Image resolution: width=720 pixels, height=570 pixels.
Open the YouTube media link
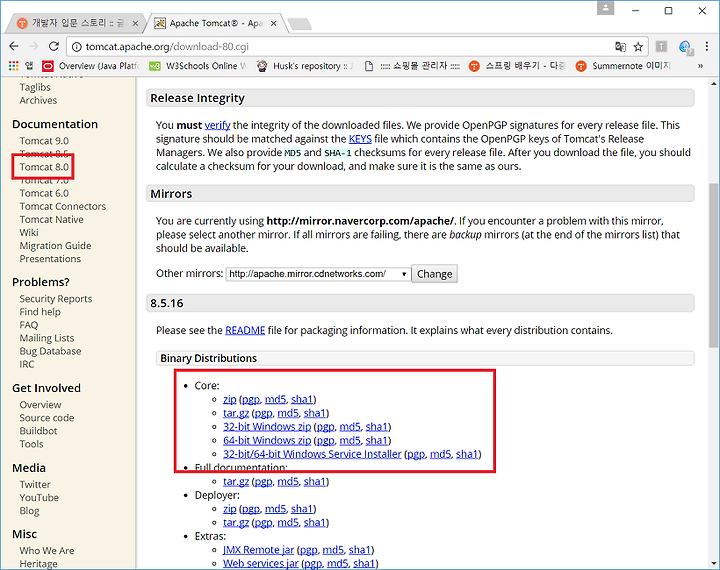coord(39,497)
